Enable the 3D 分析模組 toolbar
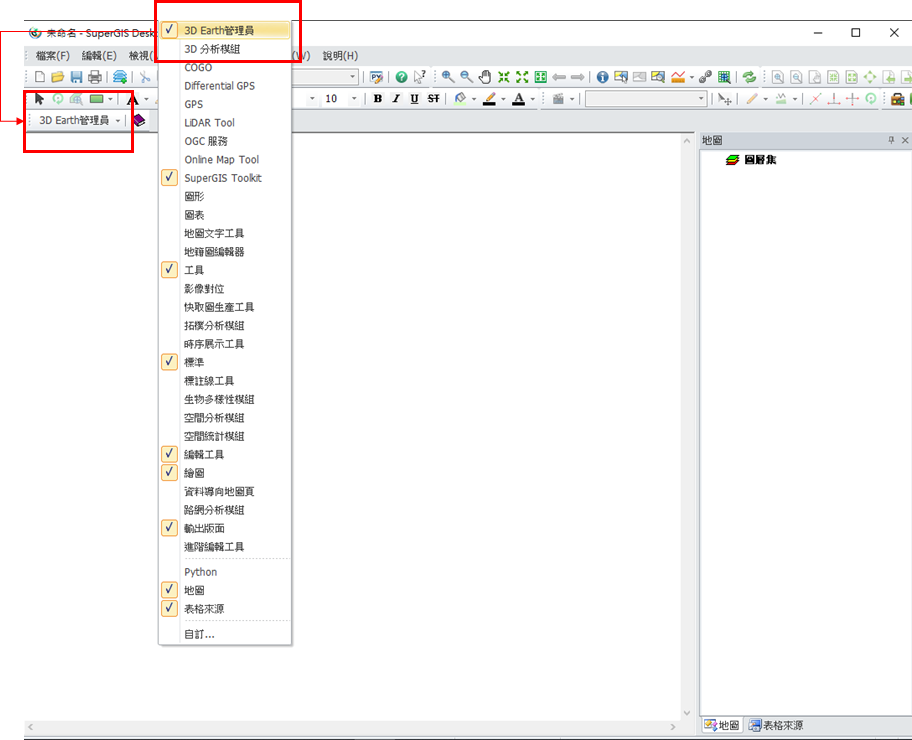The height and width of the screenshot is (740, 912). [225, 49]
